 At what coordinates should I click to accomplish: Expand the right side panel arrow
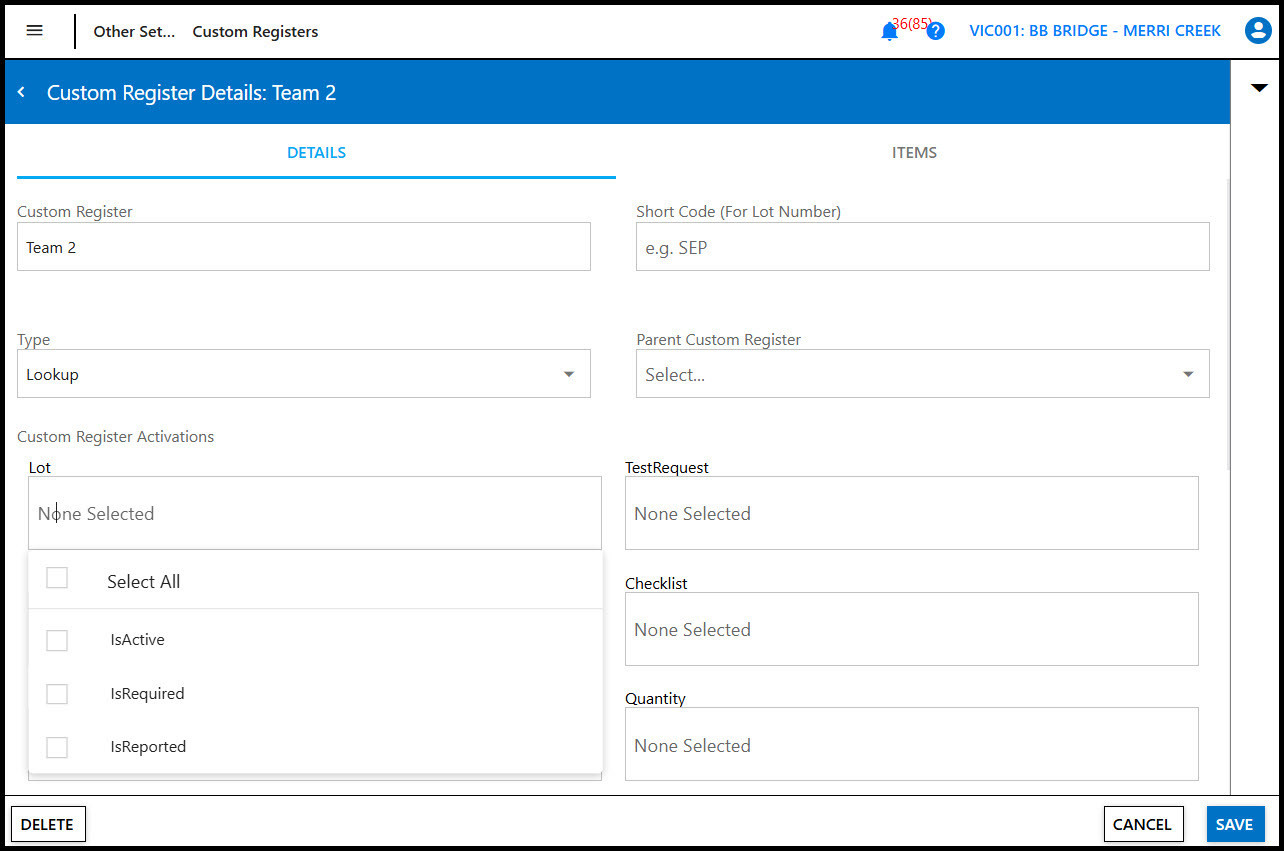point(1259,88)
